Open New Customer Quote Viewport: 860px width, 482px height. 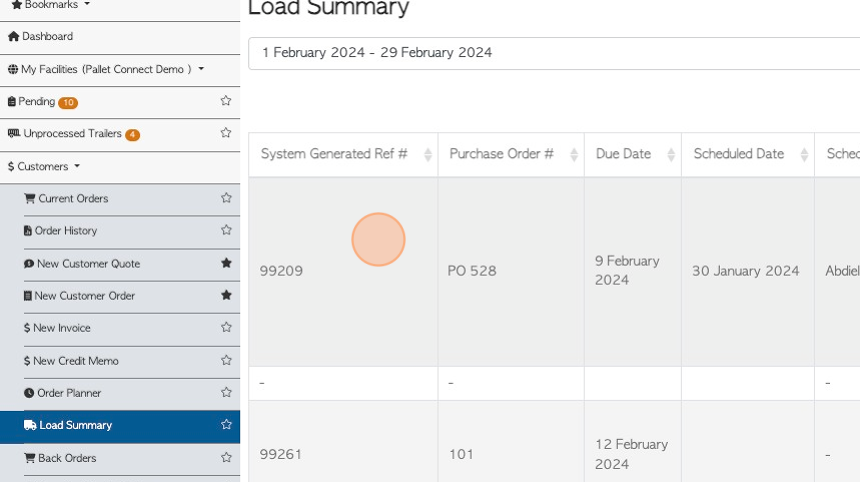[82, 264]
